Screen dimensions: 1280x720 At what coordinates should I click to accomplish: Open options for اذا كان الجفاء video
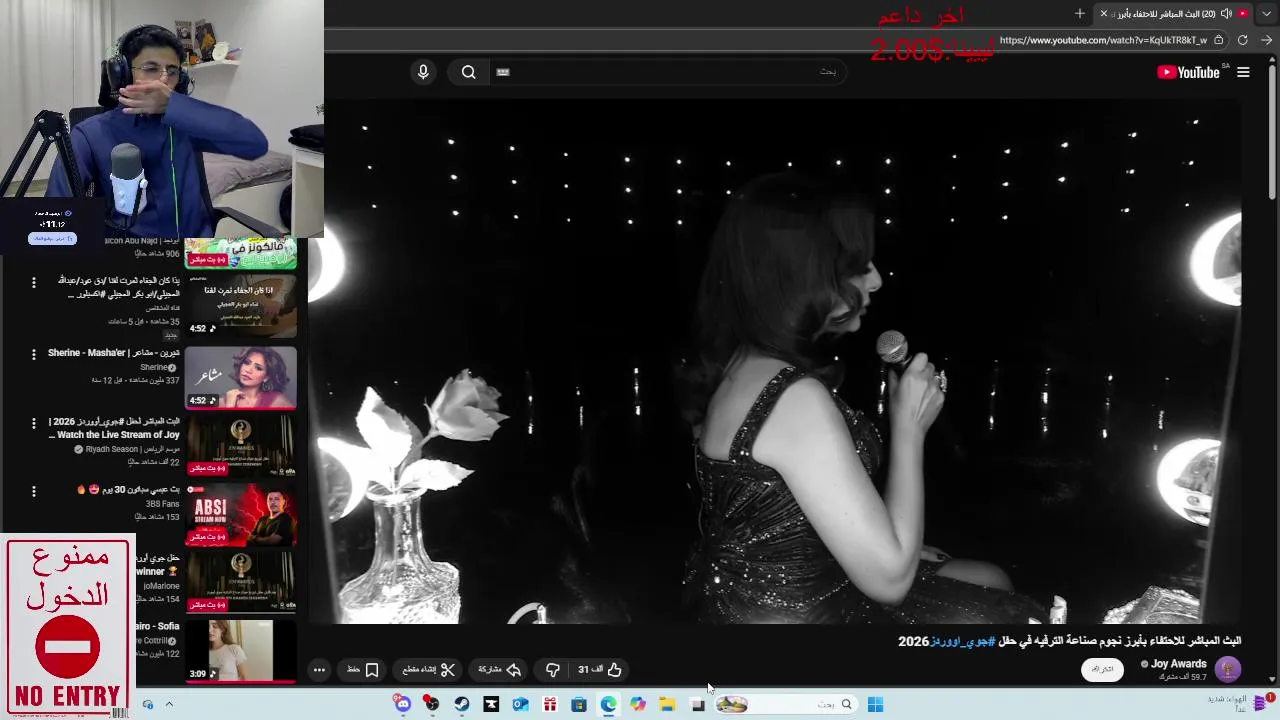tap(33, 283)
